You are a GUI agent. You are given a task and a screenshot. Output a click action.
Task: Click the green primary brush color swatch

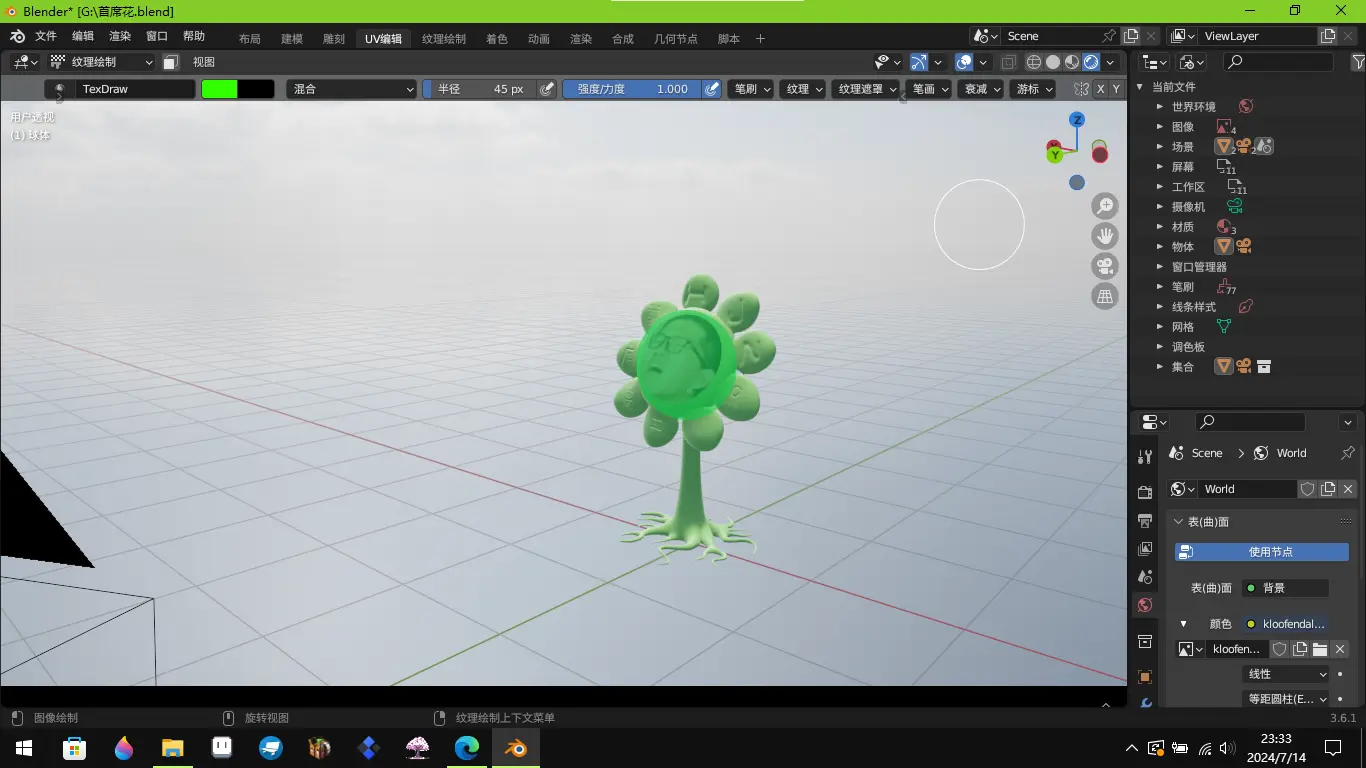click(219, 89)
